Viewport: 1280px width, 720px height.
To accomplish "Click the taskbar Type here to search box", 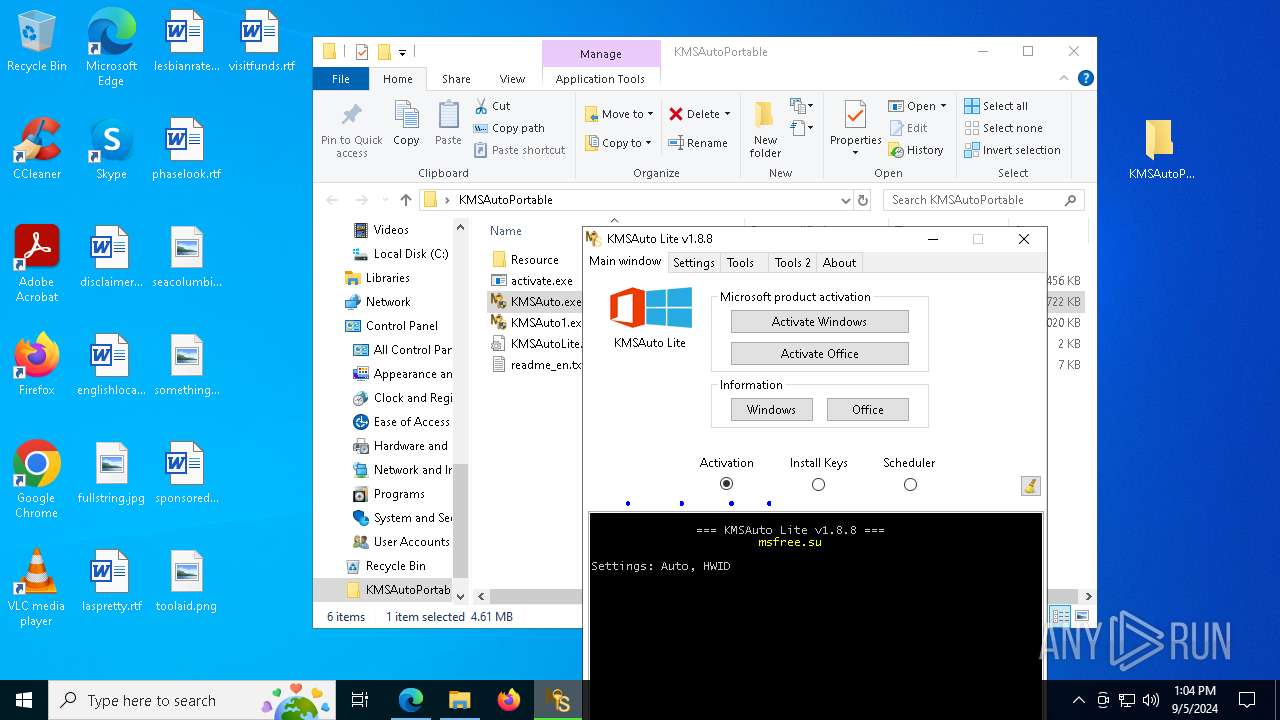I will coord(194,700).
